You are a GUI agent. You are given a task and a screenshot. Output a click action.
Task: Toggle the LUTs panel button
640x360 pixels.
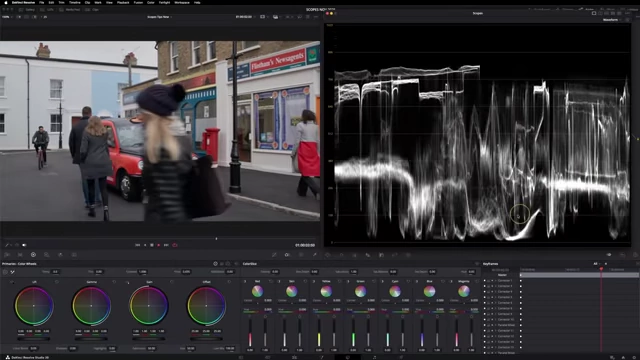47,9
